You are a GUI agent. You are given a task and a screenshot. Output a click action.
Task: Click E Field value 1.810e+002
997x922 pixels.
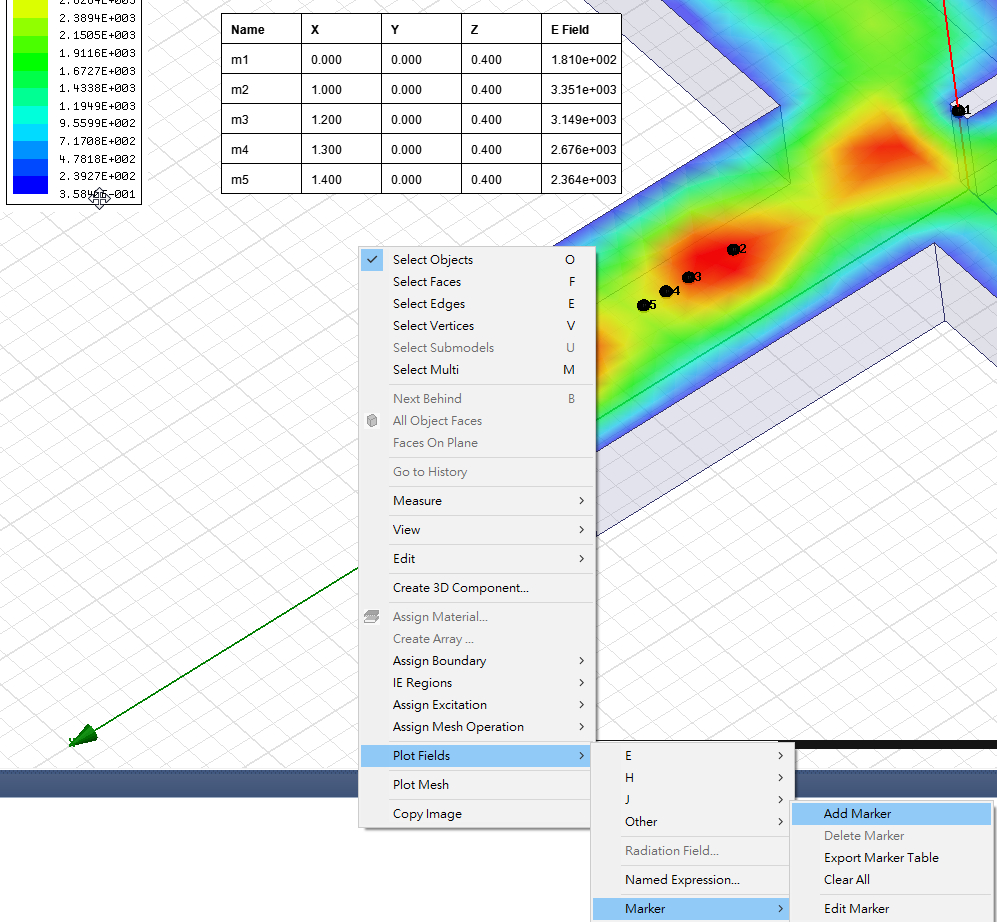point(582,59)
